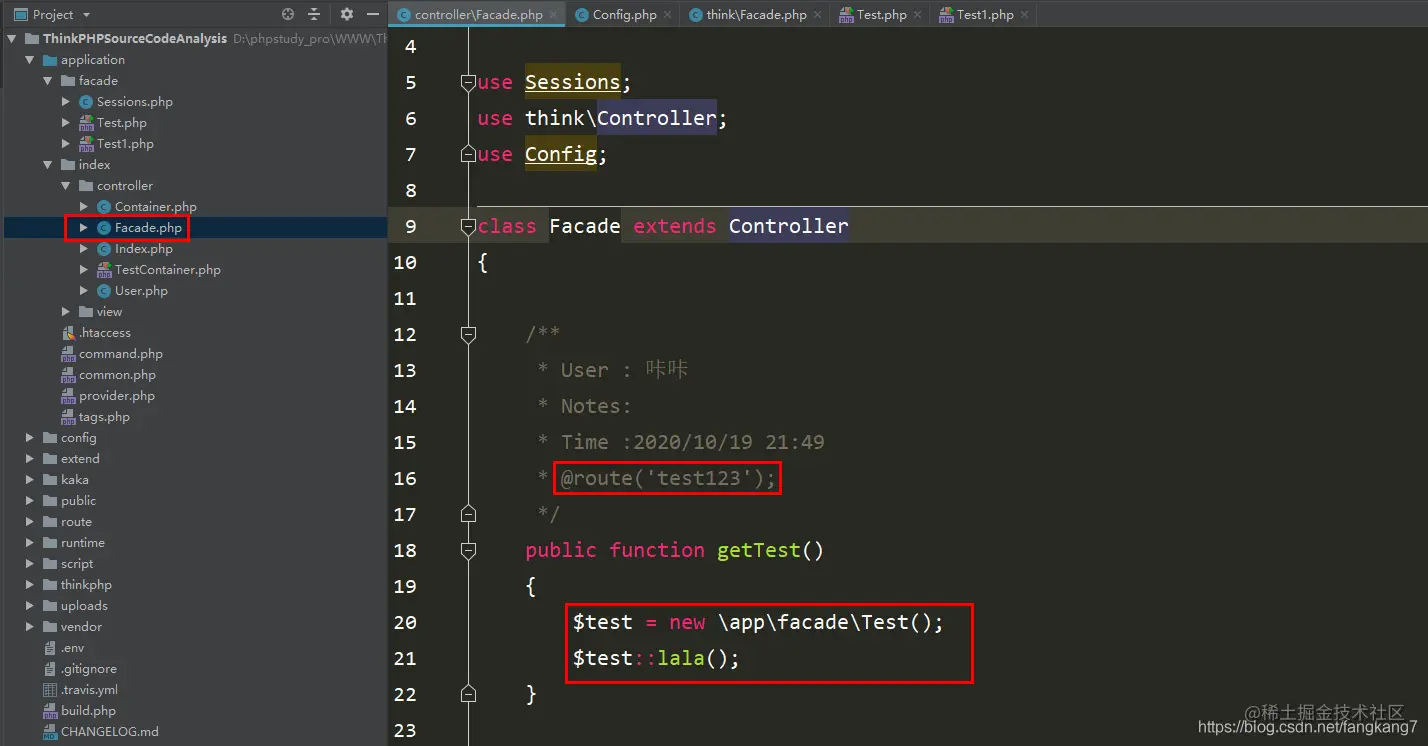1428x746 pixels.
Task: Click the build.php file icon
Action: click(x=50, y=711)
